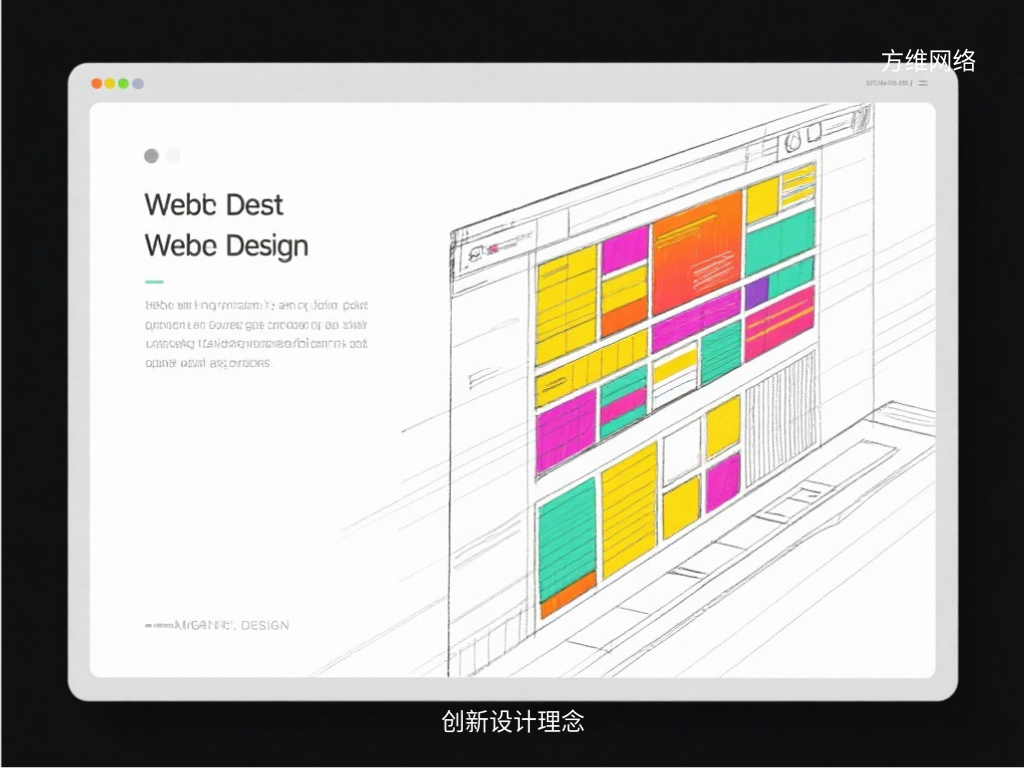Click the 创新设计理念 caption below the window
This screenshot has width=1024, height=768.
coord(512,721)
